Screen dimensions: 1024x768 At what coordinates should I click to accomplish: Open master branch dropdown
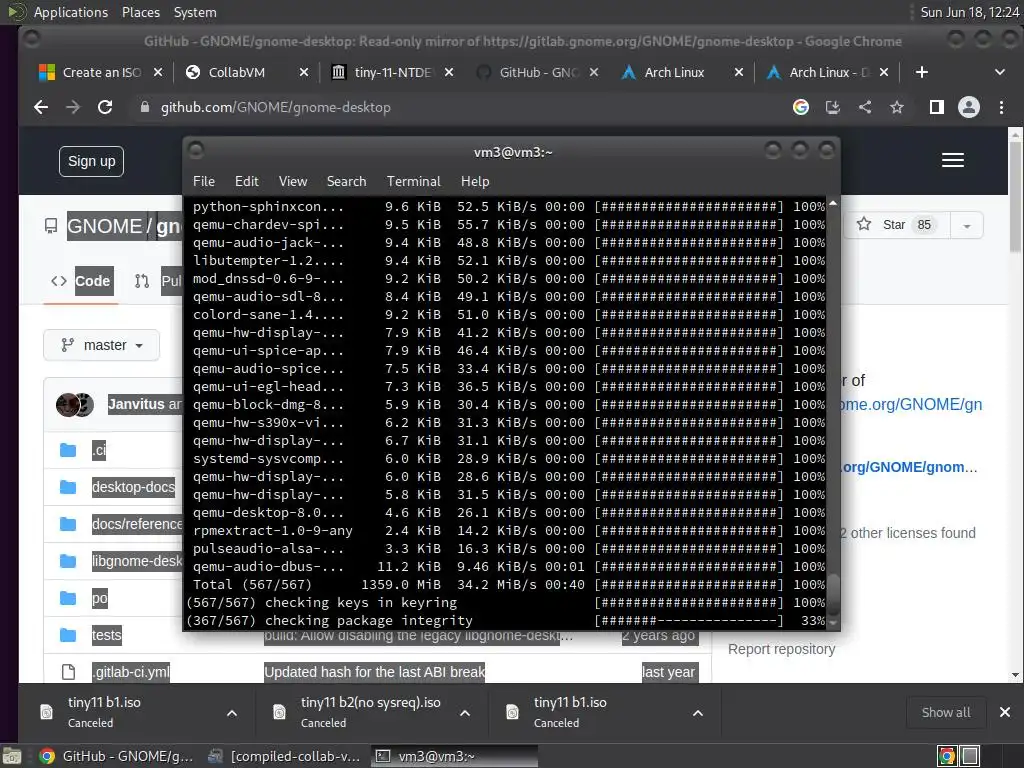click(101, 345)
